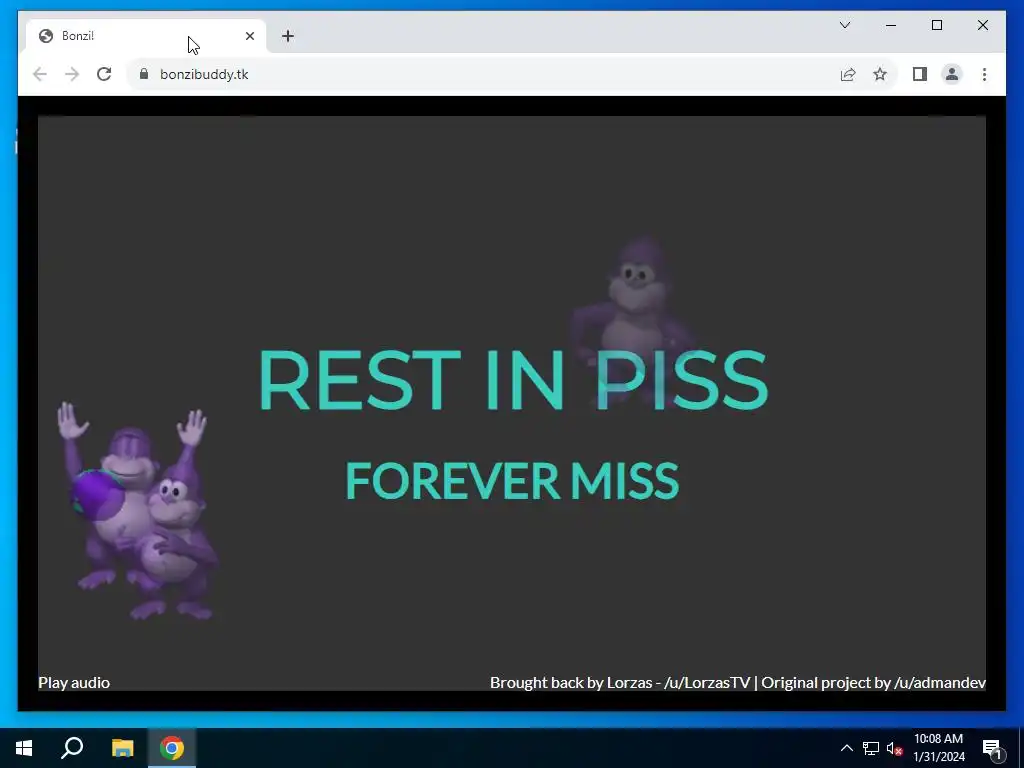Click the FOREVER MISS text
The width and height of the screenshot is (1024, 768).
(512, 481)
